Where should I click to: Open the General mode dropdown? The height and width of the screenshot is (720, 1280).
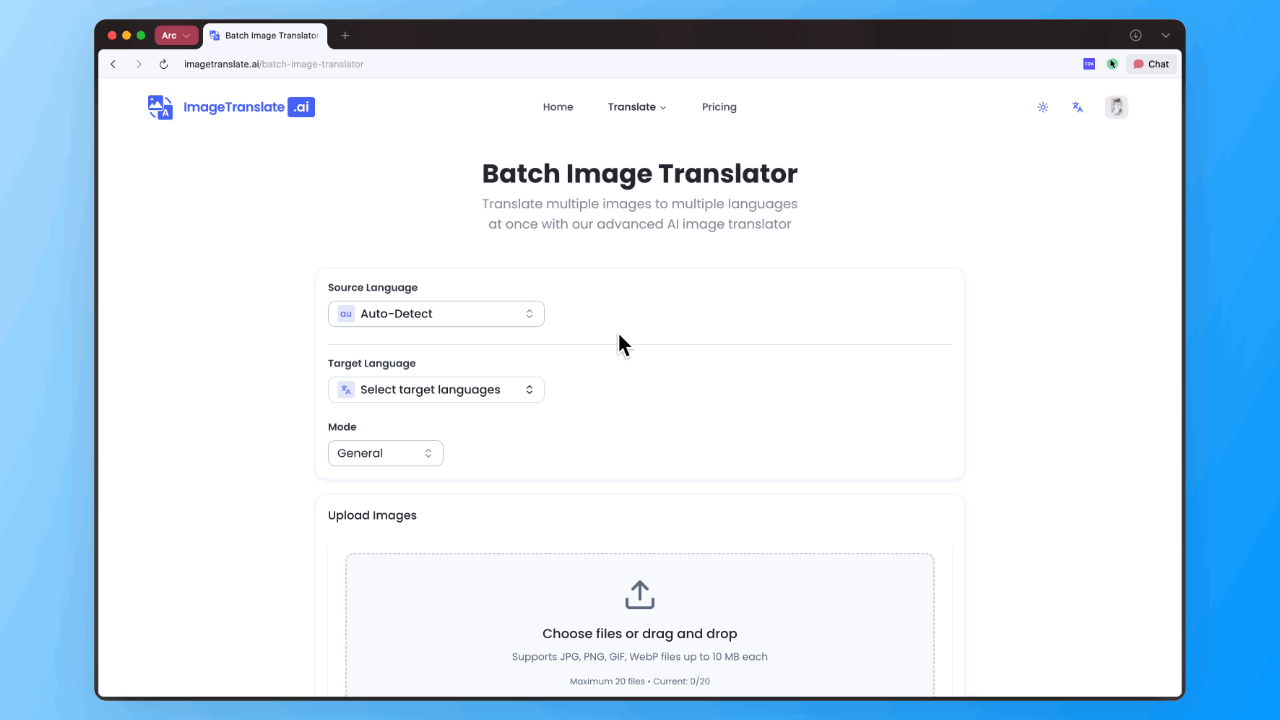tap(386, 453)
